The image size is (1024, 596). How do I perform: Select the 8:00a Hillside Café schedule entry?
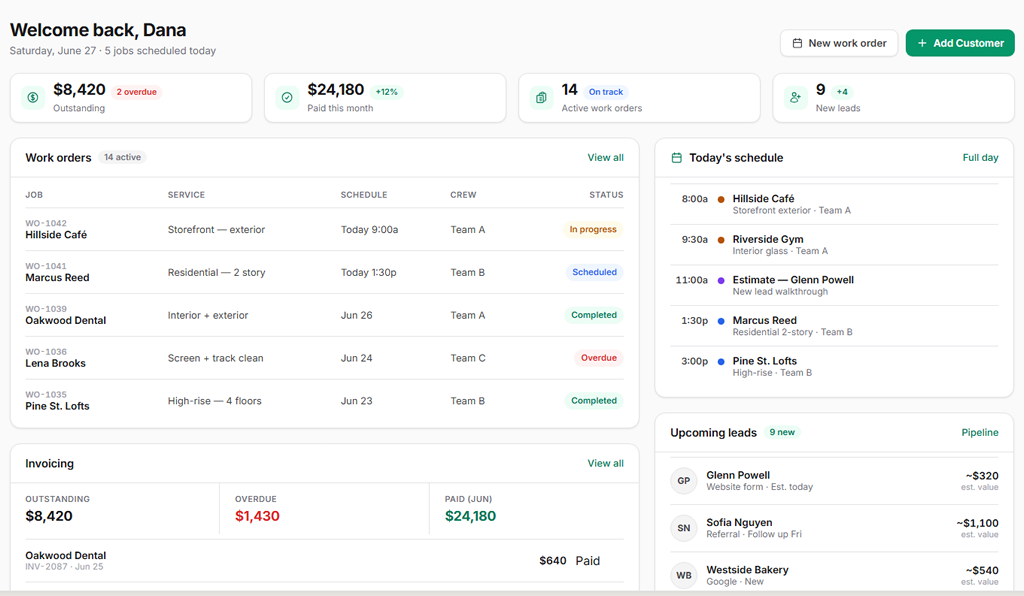(834, 204)
